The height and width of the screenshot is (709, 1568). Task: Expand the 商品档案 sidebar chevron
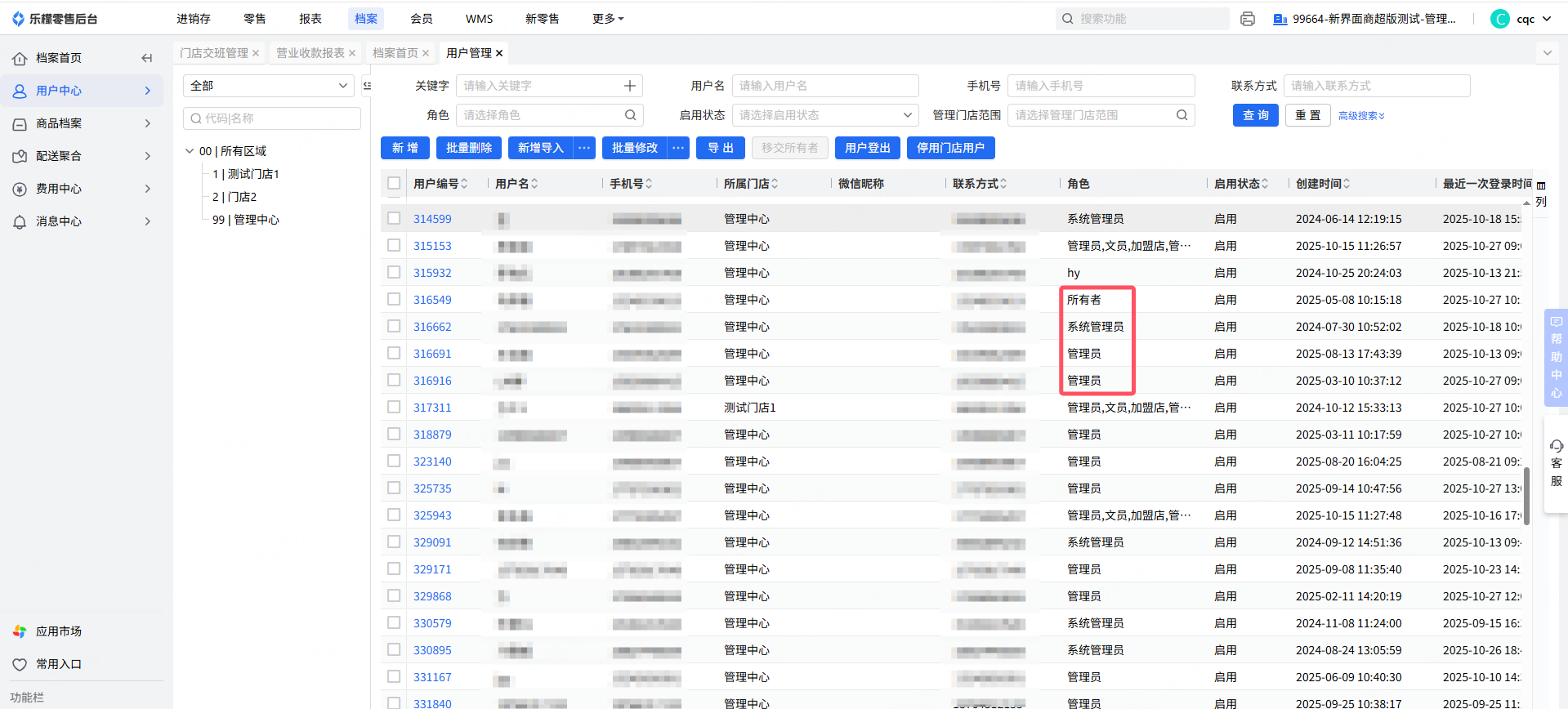point(147,123)
